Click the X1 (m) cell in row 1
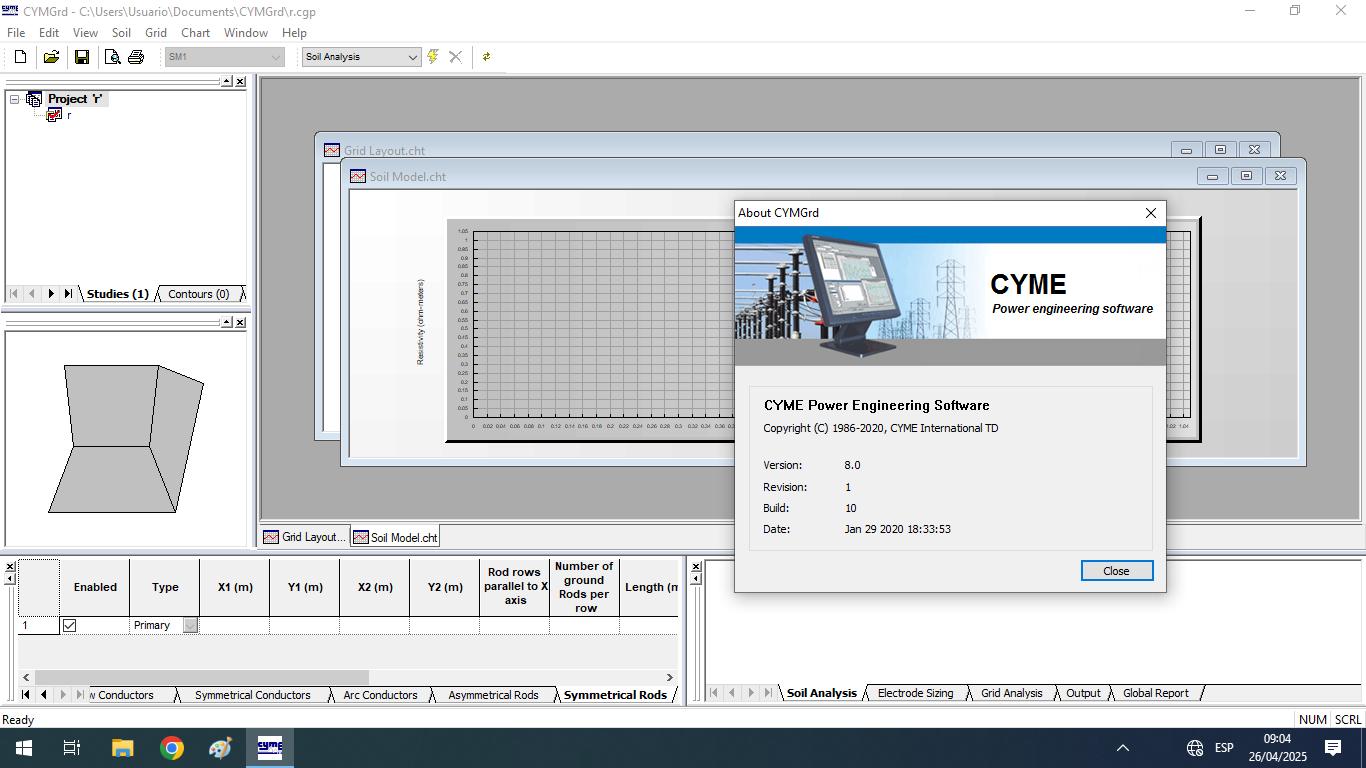Image resolution: width=1366 pixels, height=768 pixels. 234,625
